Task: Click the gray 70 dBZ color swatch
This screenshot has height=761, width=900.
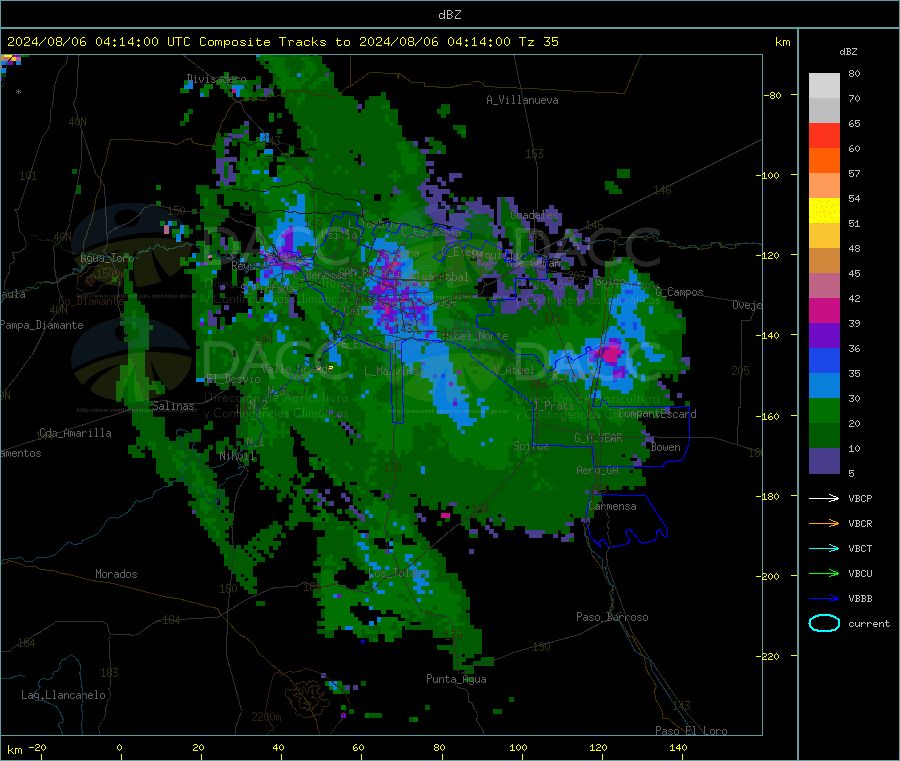Action: pos(824,110)
